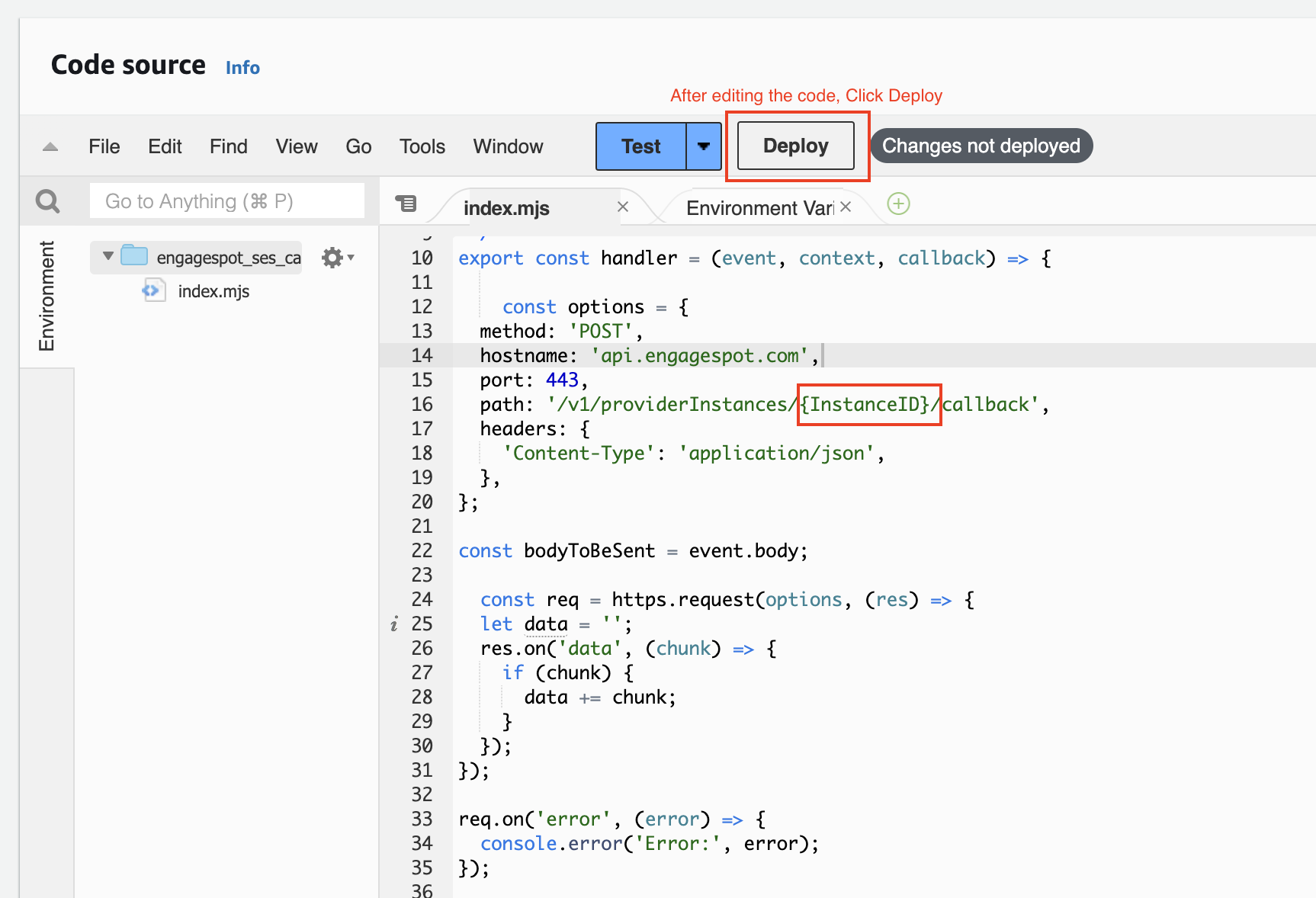Click the 'POST' method value
The width and height of the screenshot is (1316, 898).
[x=600, y=332]
